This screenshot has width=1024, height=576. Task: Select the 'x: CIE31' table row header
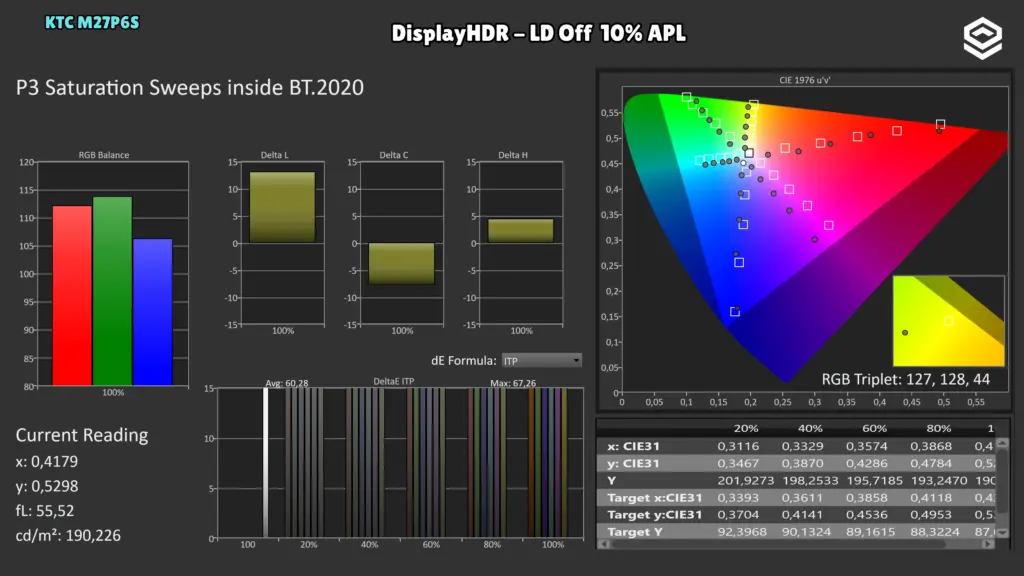[x=633, y=447]
